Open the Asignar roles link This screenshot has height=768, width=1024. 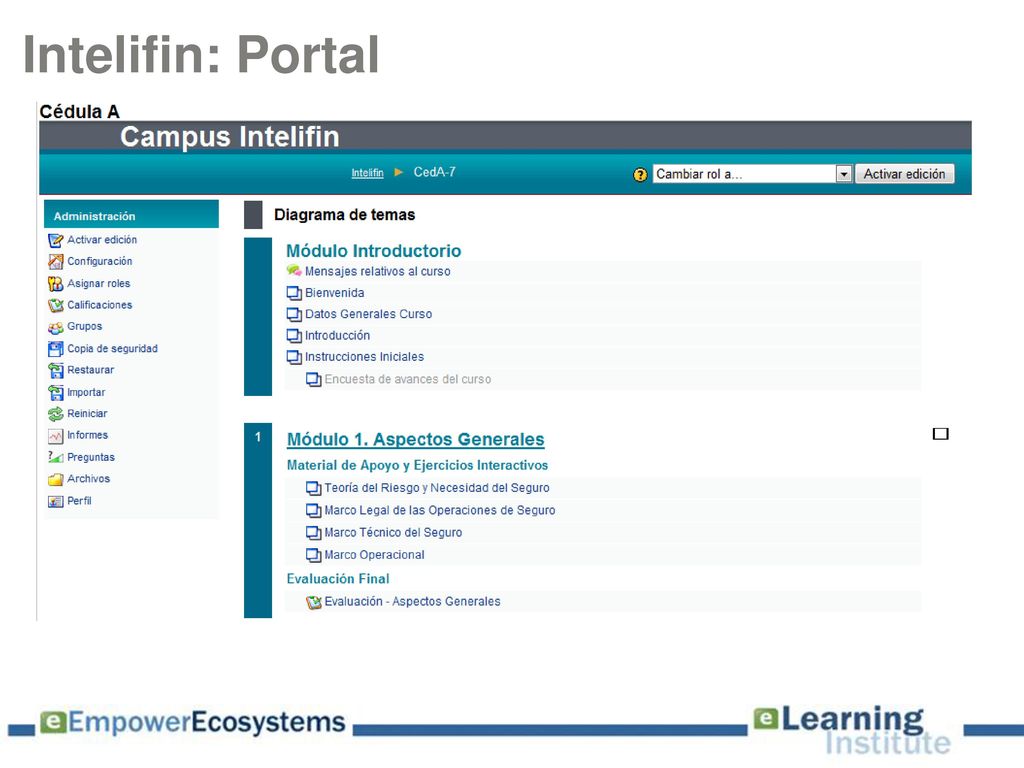pyautogui.click(x=99, y=283)
